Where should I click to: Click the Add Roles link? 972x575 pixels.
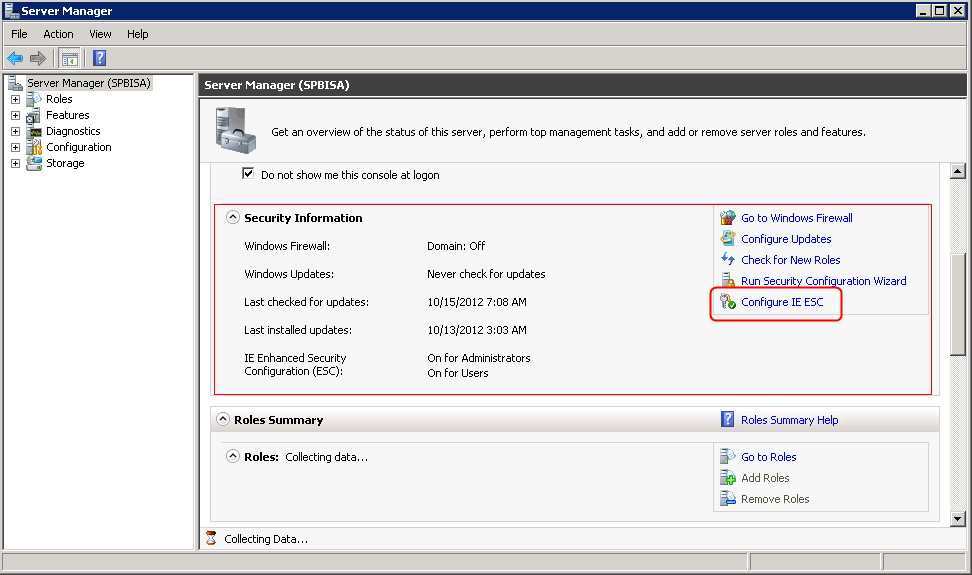click(765, 478)
